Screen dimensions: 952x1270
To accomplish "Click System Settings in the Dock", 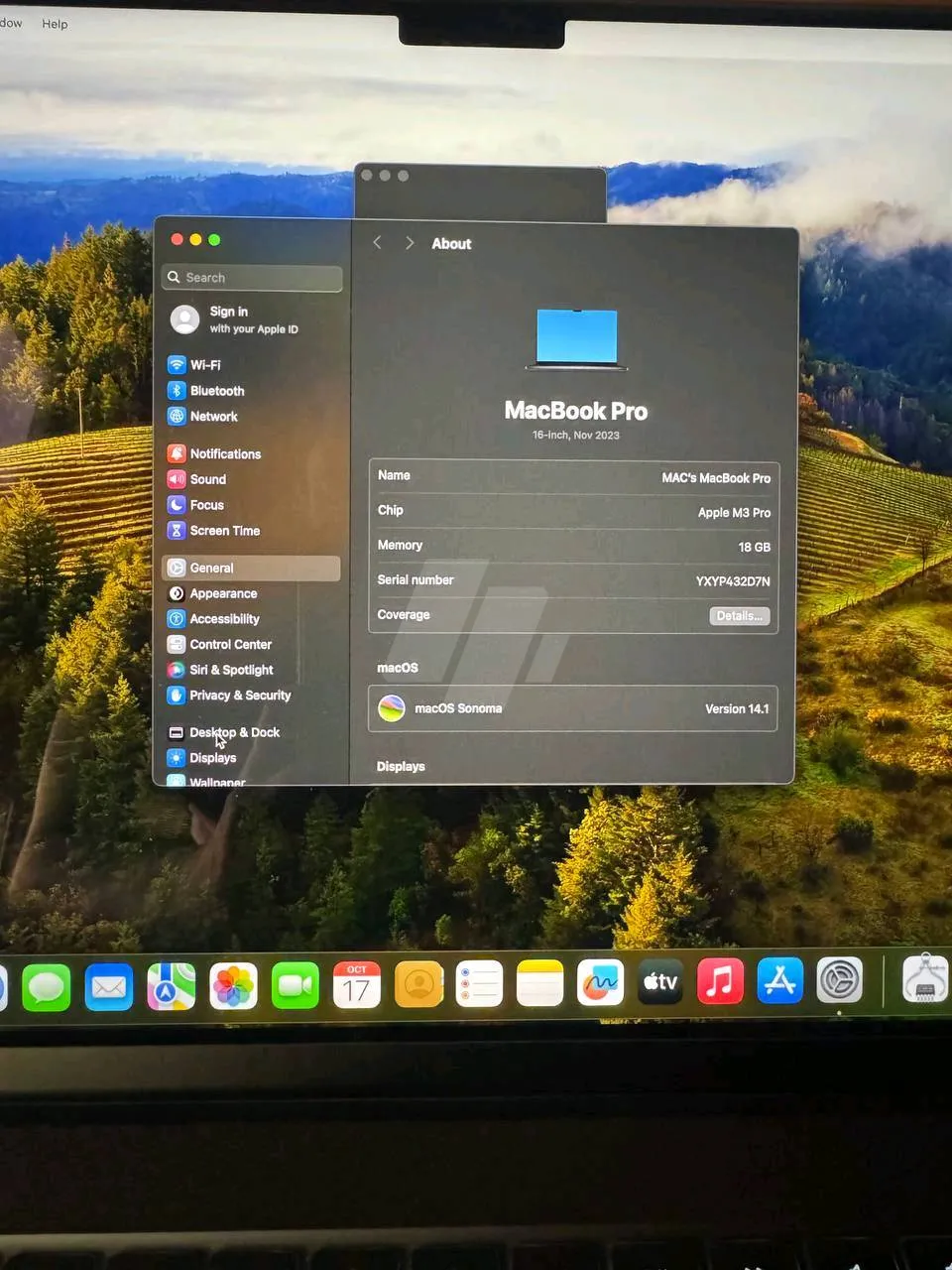I will point(840,980).
